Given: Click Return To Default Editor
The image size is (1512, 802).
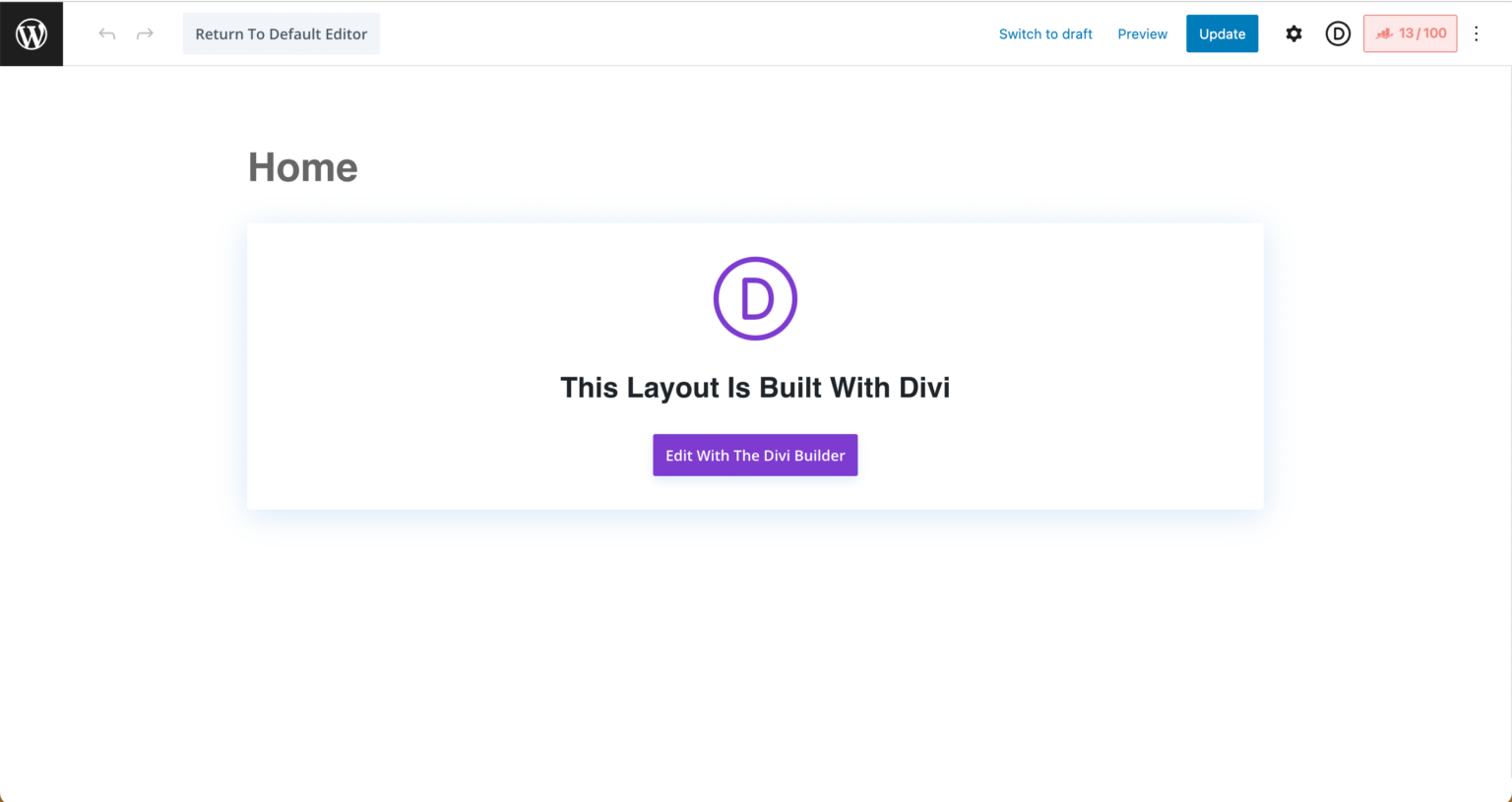Looking at the screenshot, I should coord(281,32).
